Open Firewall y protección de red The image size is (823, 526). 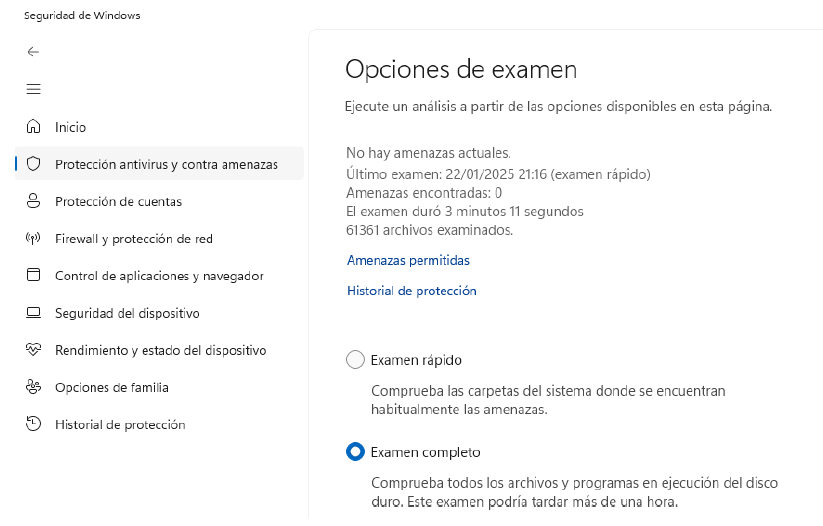coord(134,239)
